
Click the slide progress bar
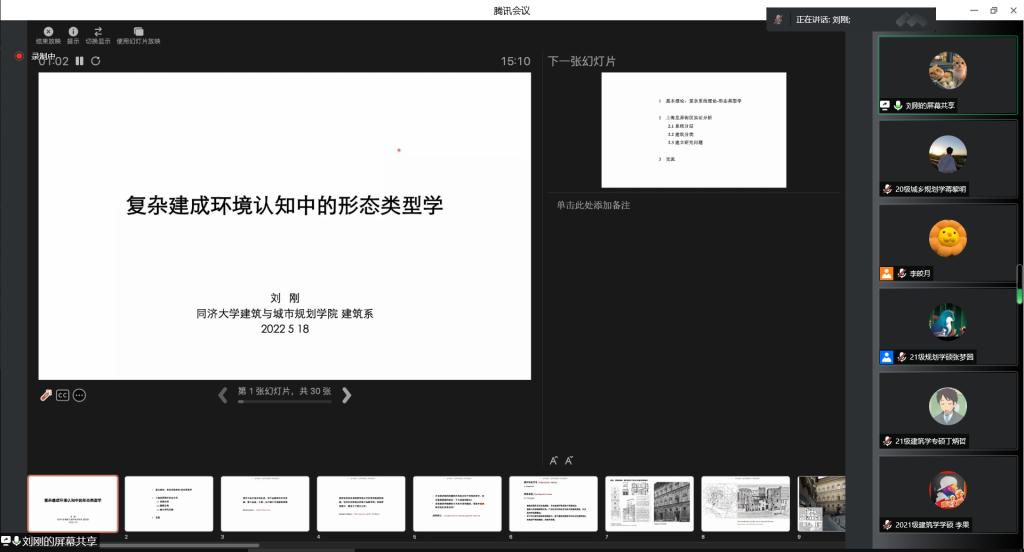284,402
